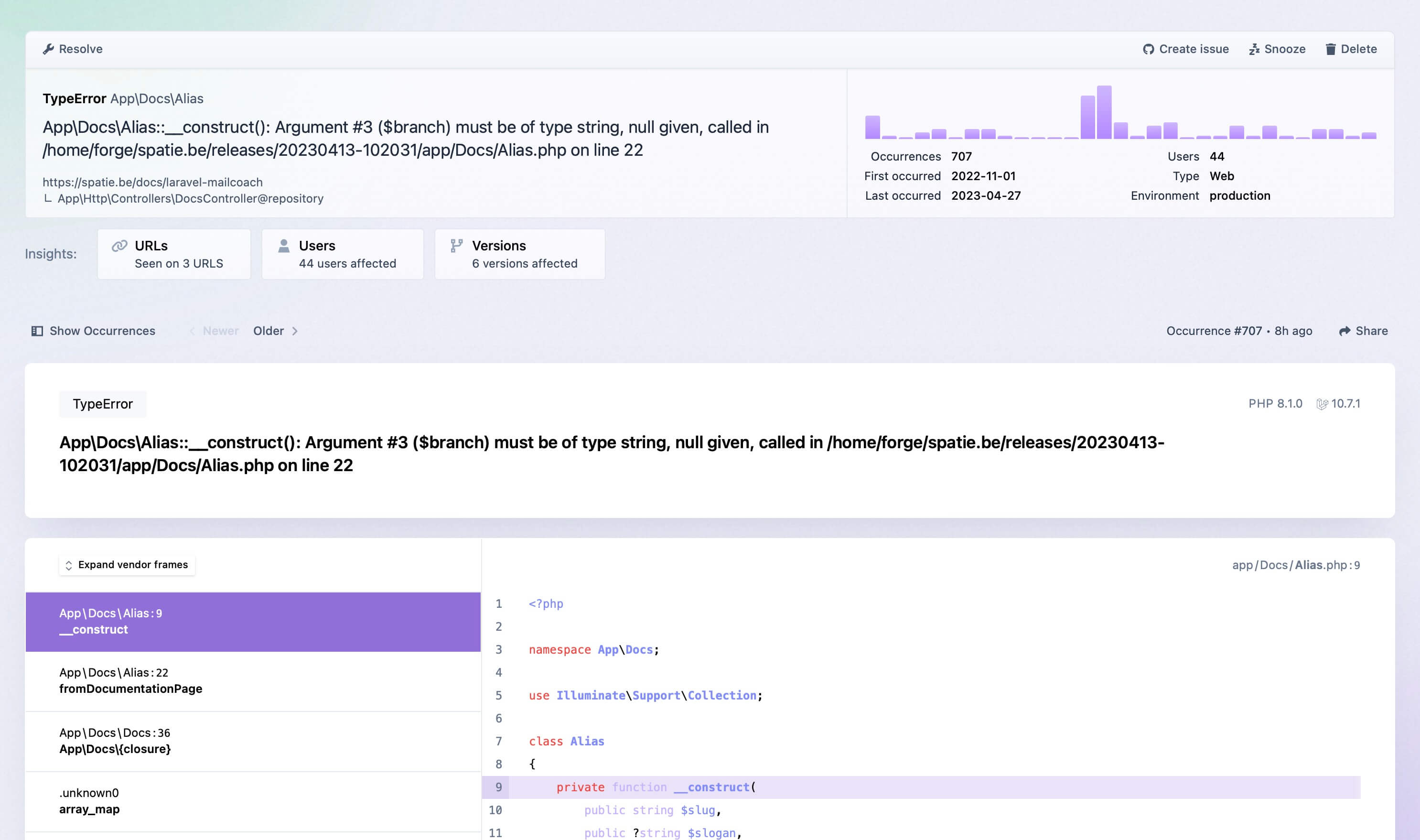Go to newer occurrence chevron
The width and height of the screenshot is (1420, 840).
point(193,331)
